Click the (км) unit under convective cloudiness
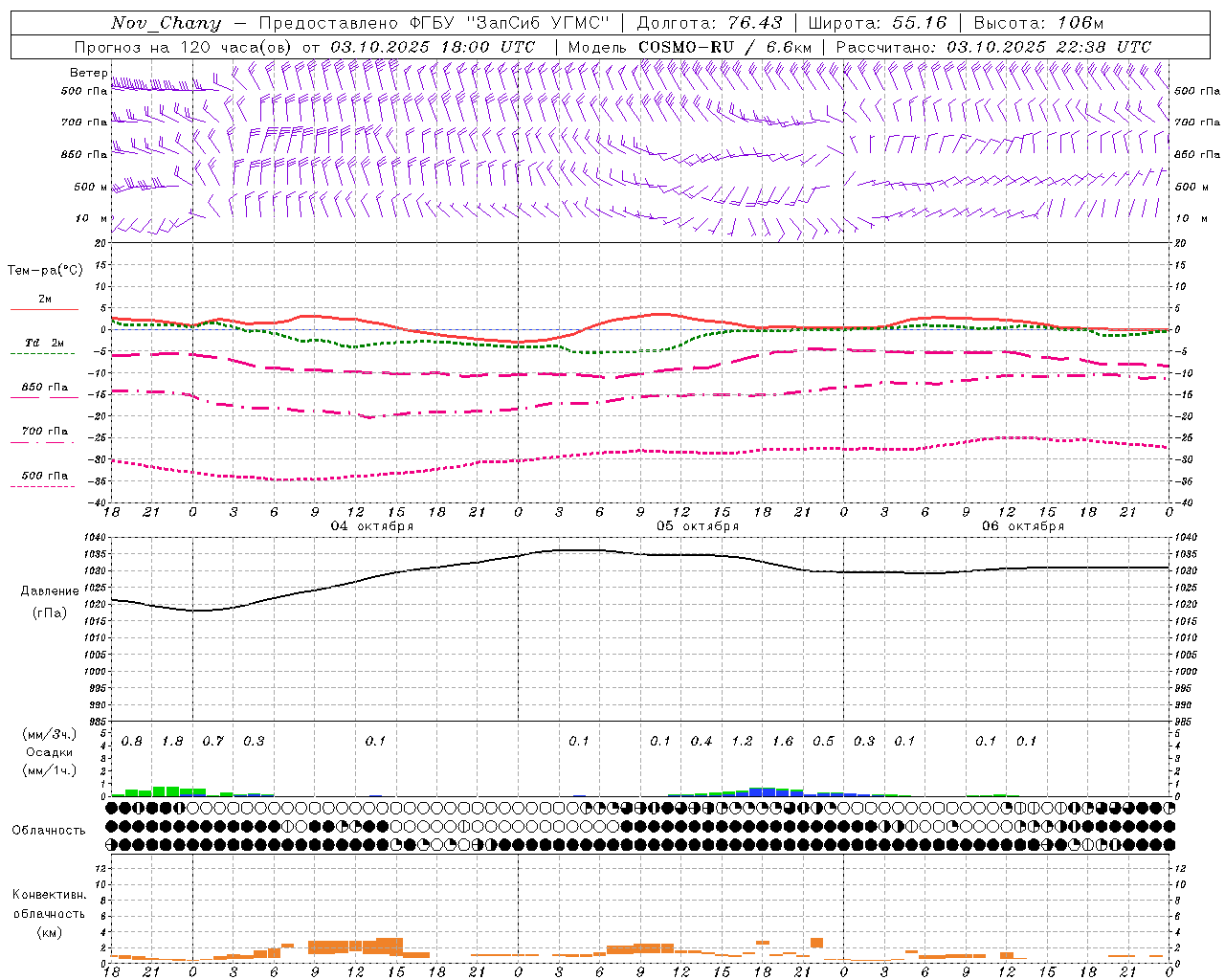 [49, 932]
